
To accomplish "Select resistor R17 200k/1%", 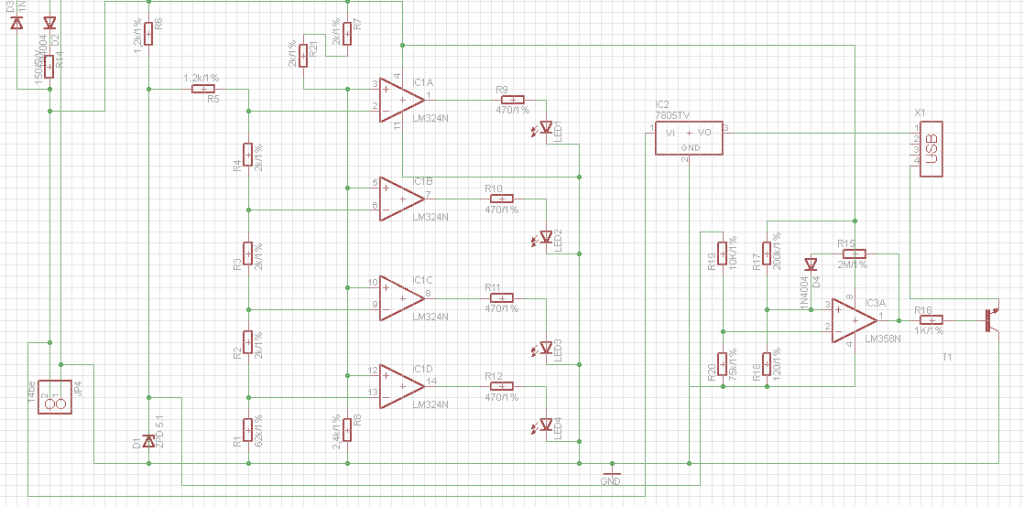I will pos(767,253).
